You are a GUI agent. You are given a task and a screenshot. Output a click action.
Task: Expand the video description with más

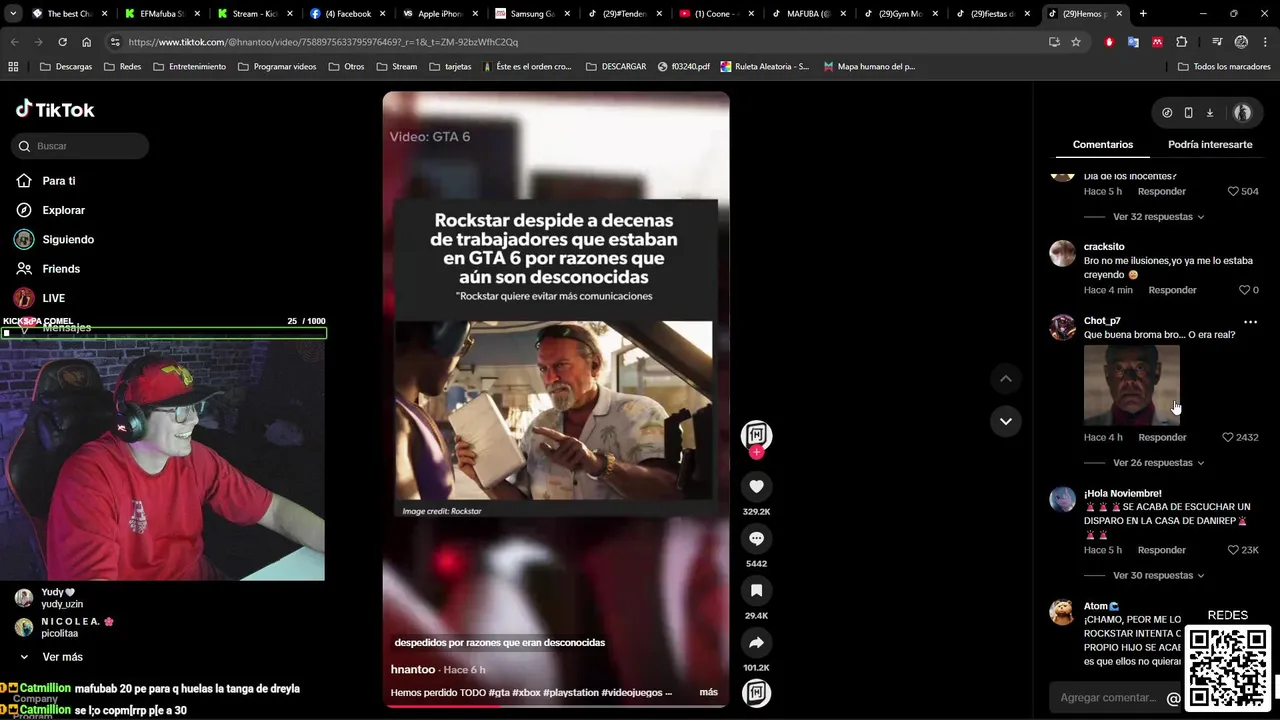708,692
